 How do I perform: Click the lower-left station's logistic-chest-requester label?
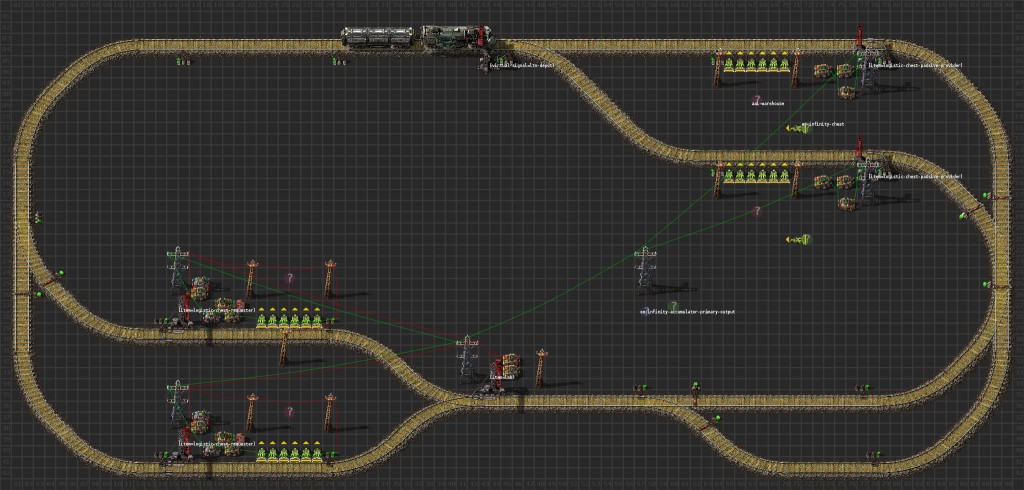(217, 444)
